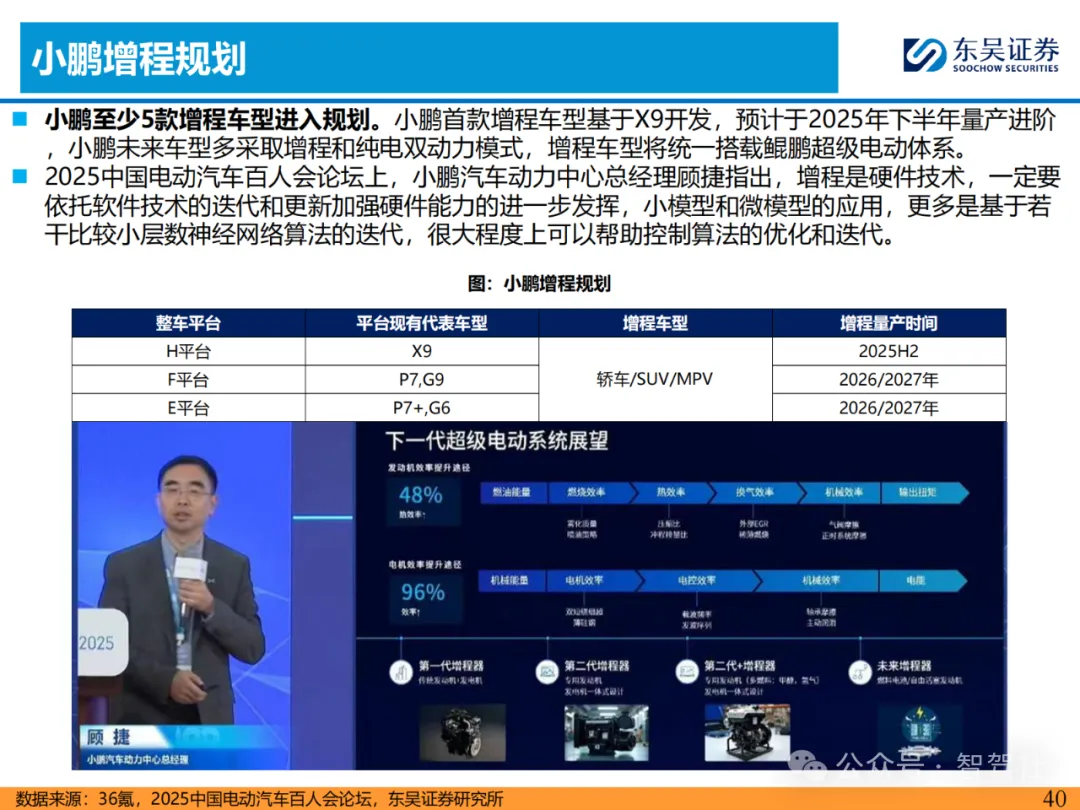Click the F平台 table cell
This screenshot has width=1080, height=810.
pos(188,380)
